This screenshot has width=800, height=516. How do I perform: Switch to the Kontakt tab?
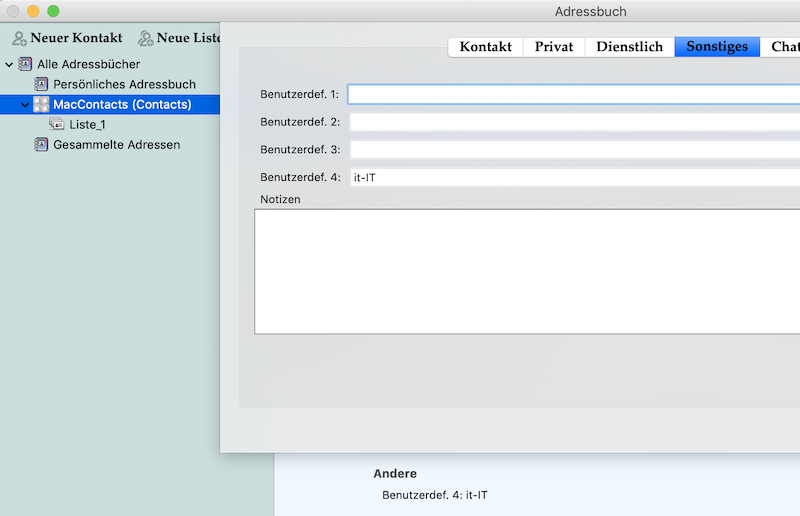tap(485, 46)
